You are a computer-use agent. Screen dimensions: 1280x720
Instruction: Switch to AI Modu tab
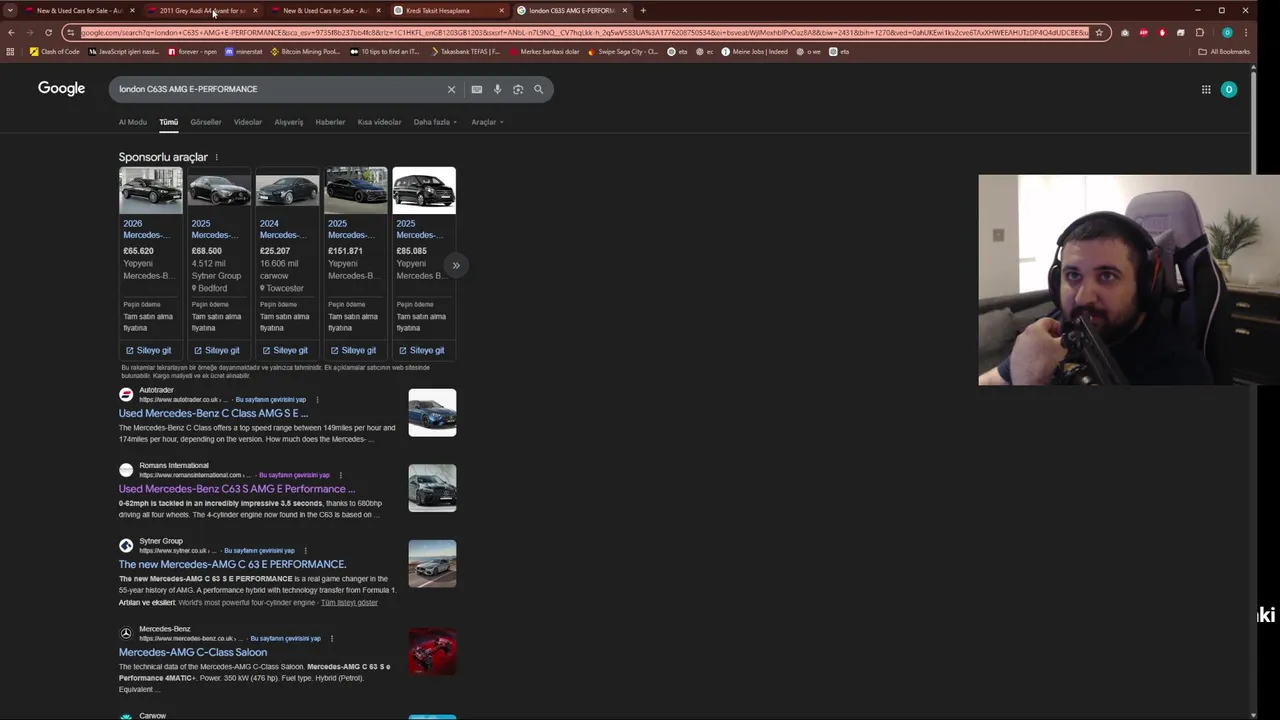133,122
